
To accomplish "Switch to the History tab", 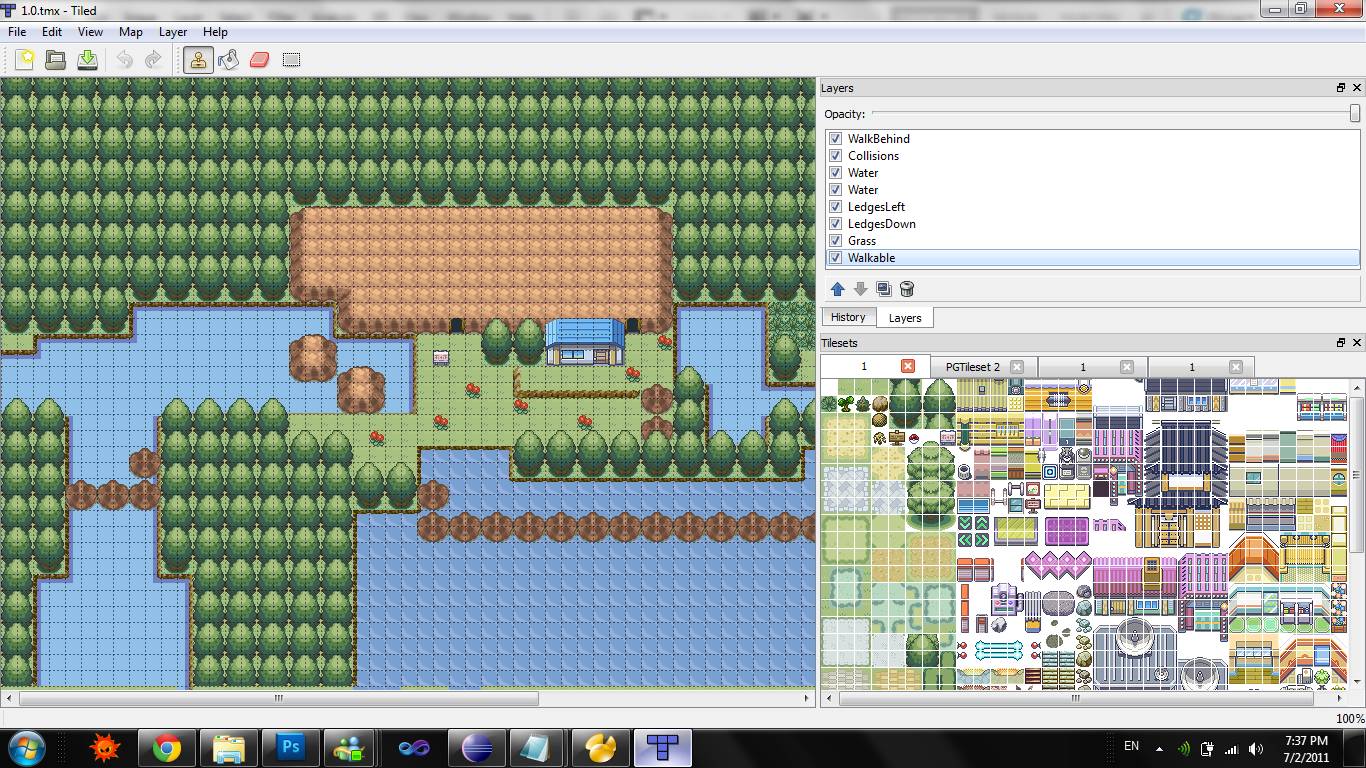I will (x=848, y=317).
